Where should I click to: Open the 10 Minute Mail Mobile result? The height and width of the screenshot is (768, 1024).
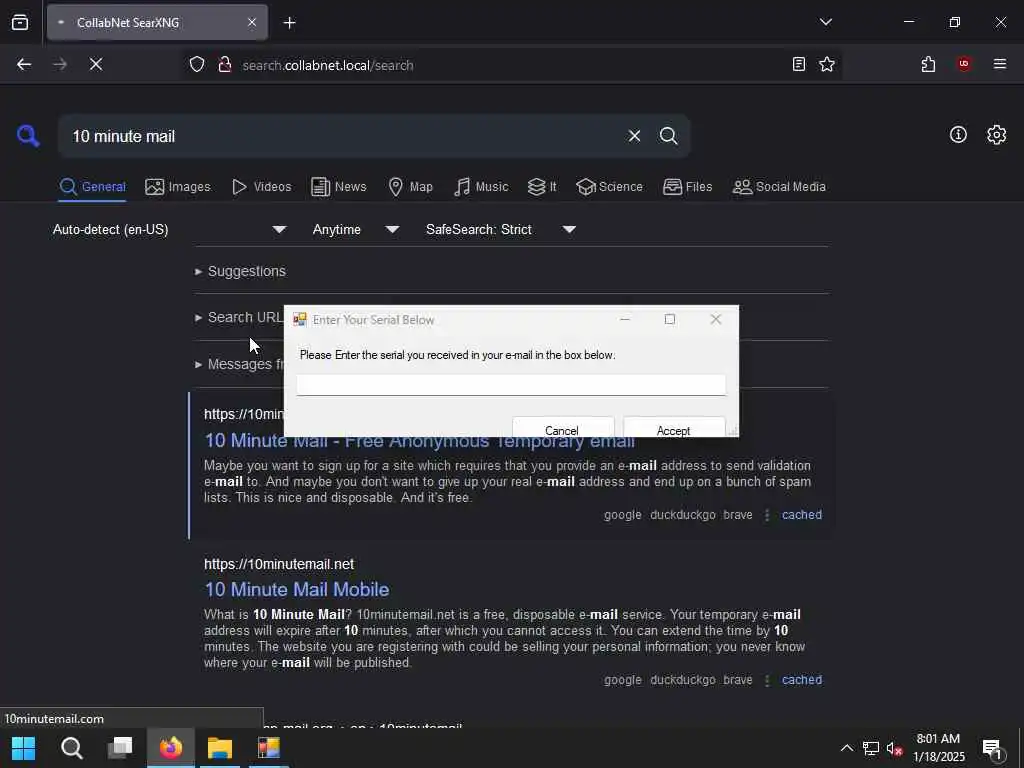click(296, 590)
